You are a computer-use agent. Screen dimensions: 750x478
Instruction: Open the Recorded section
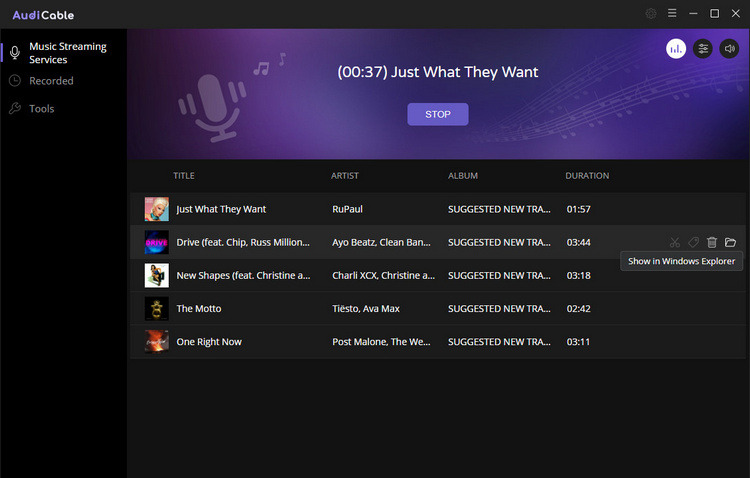[x=51, y=81]
